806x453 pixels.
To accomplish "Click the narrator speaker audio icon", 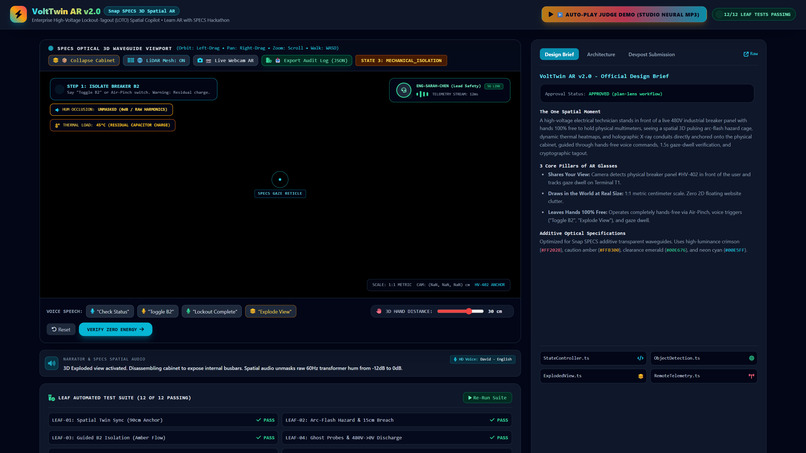I will point(51,363).
